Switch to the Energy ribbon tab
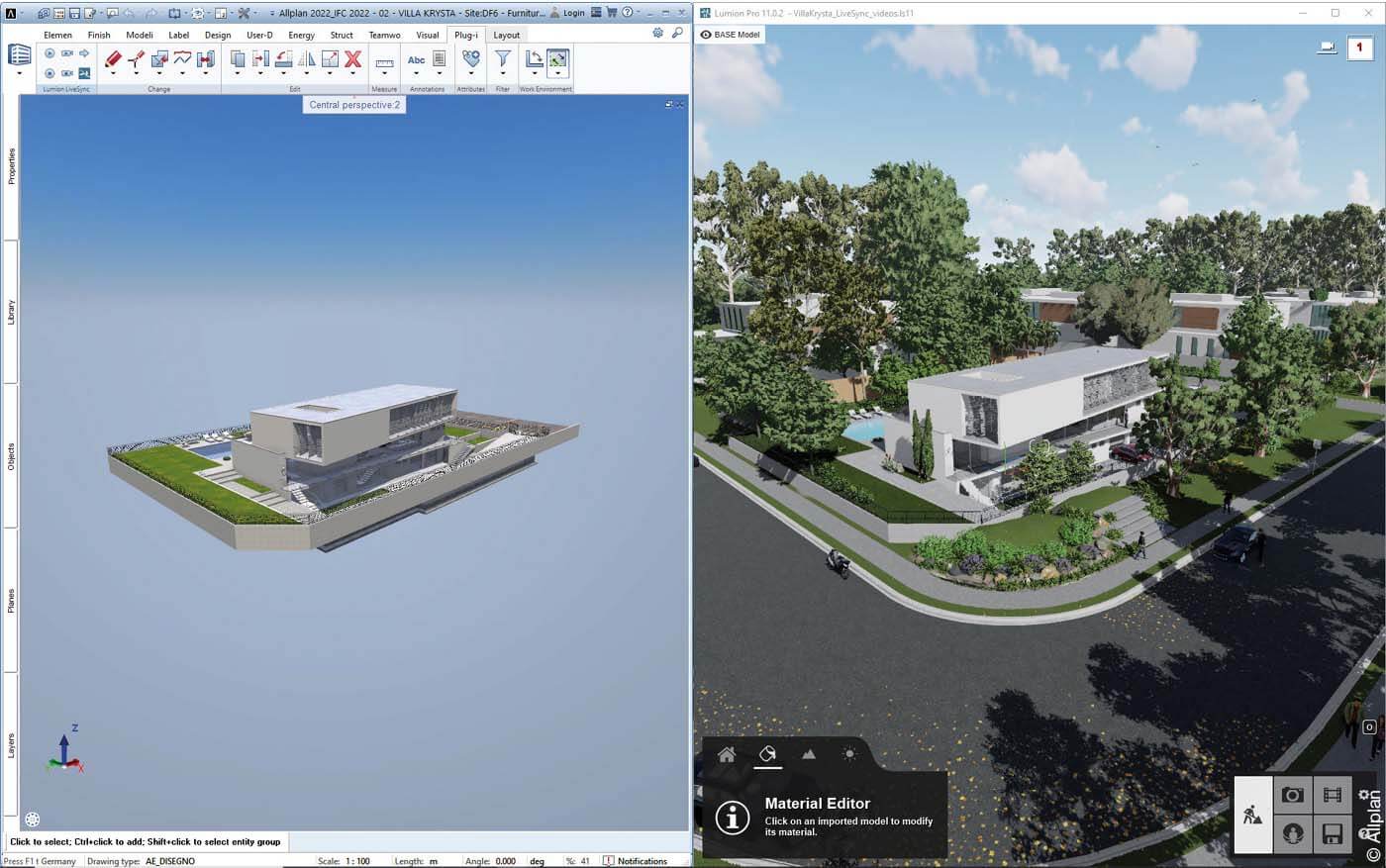Screen dimensions: 1386x868 click(x=301, y=35)
